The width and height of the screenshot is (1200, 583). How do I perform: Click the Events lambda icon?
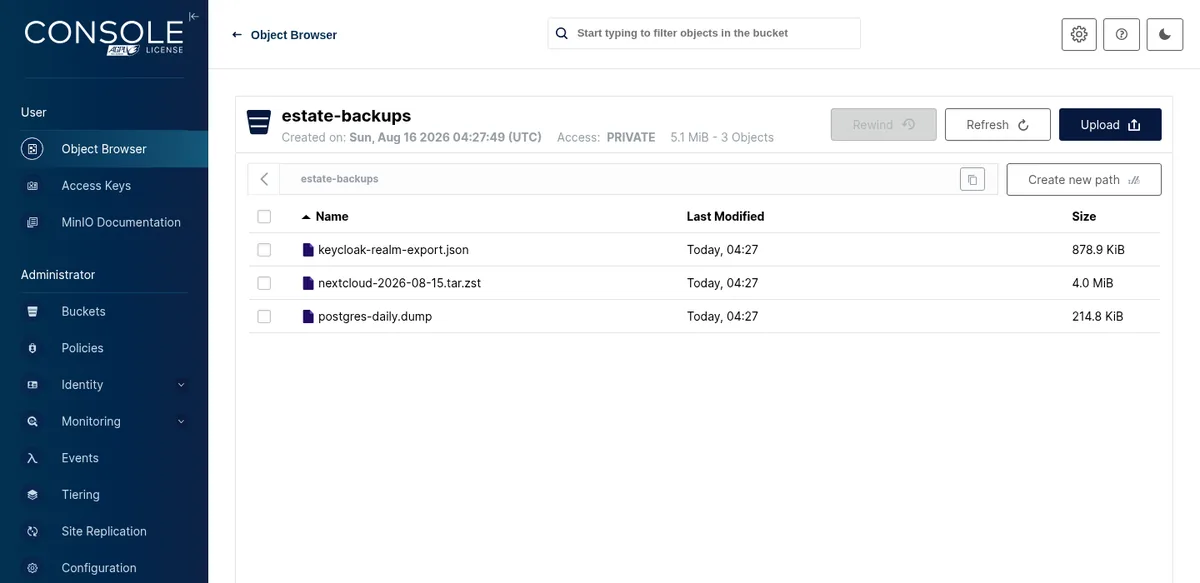coord(33,458)
